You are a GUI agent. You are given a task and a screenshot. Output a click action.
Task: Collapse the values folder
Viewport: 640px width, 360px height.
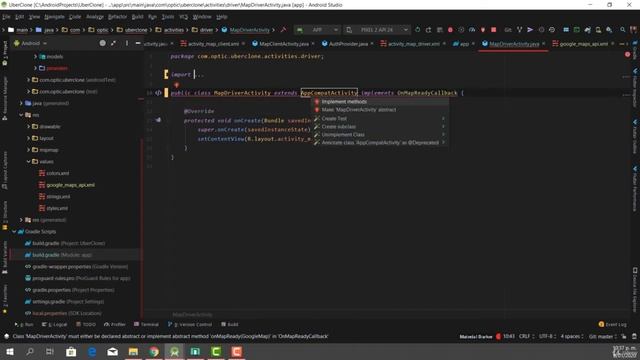[29, 161]
